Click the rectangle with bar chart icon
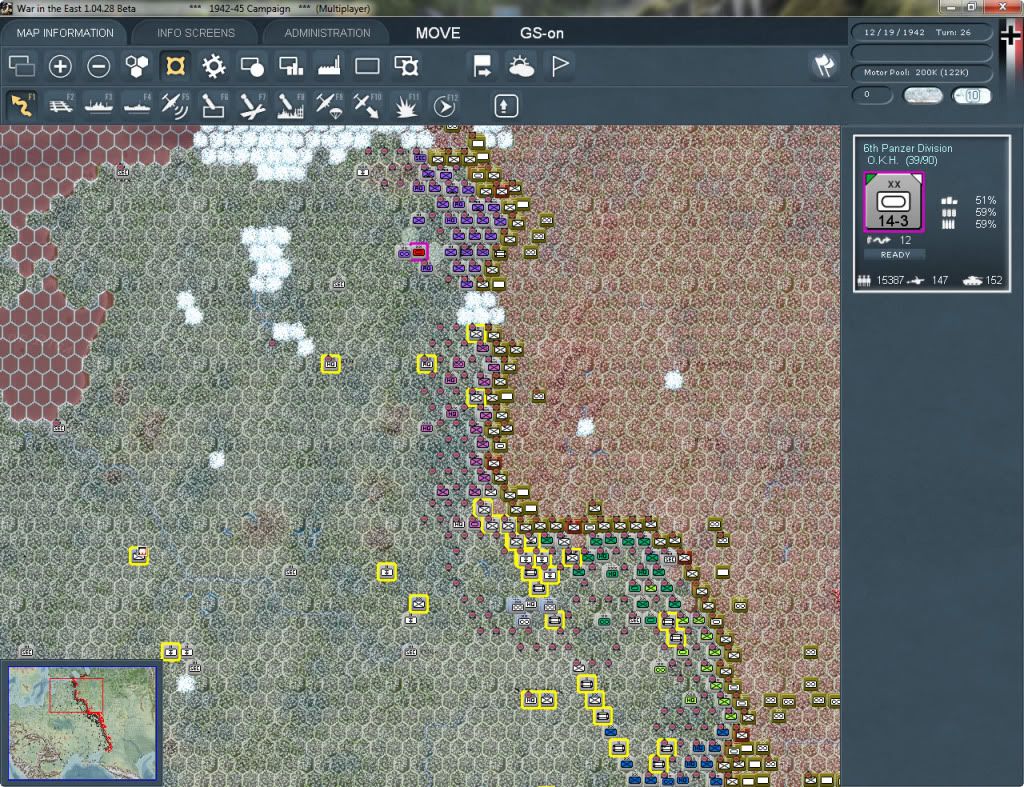 pyautogui.click(x=291, y=66)
